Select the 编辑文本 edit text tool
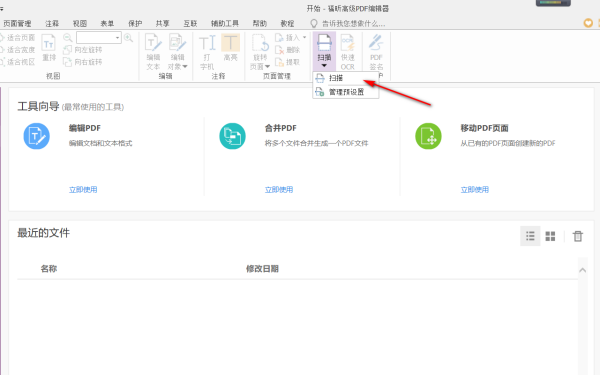The image size is (600, 375). point(153,52)
